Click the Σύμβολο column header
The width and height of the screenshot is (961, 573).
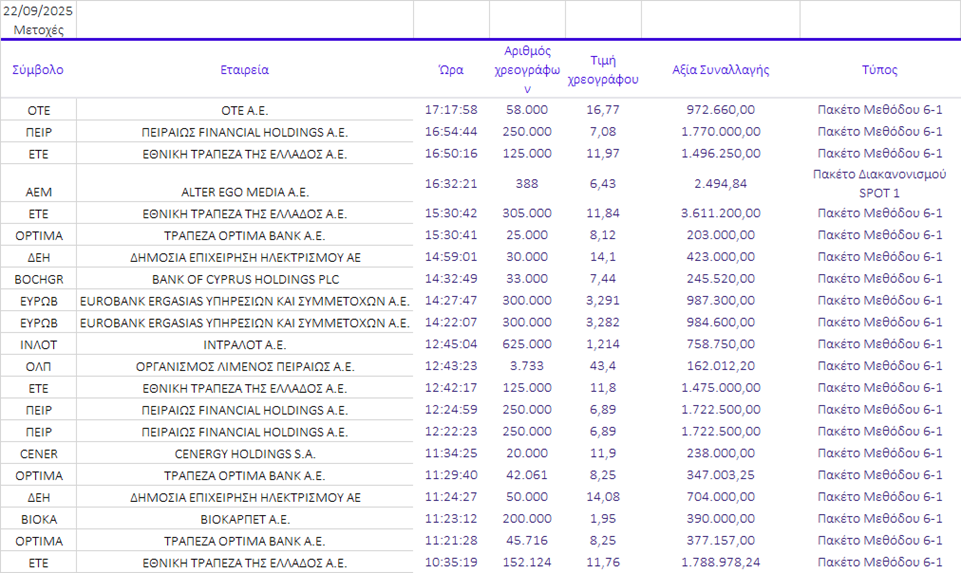pos(38,70)
